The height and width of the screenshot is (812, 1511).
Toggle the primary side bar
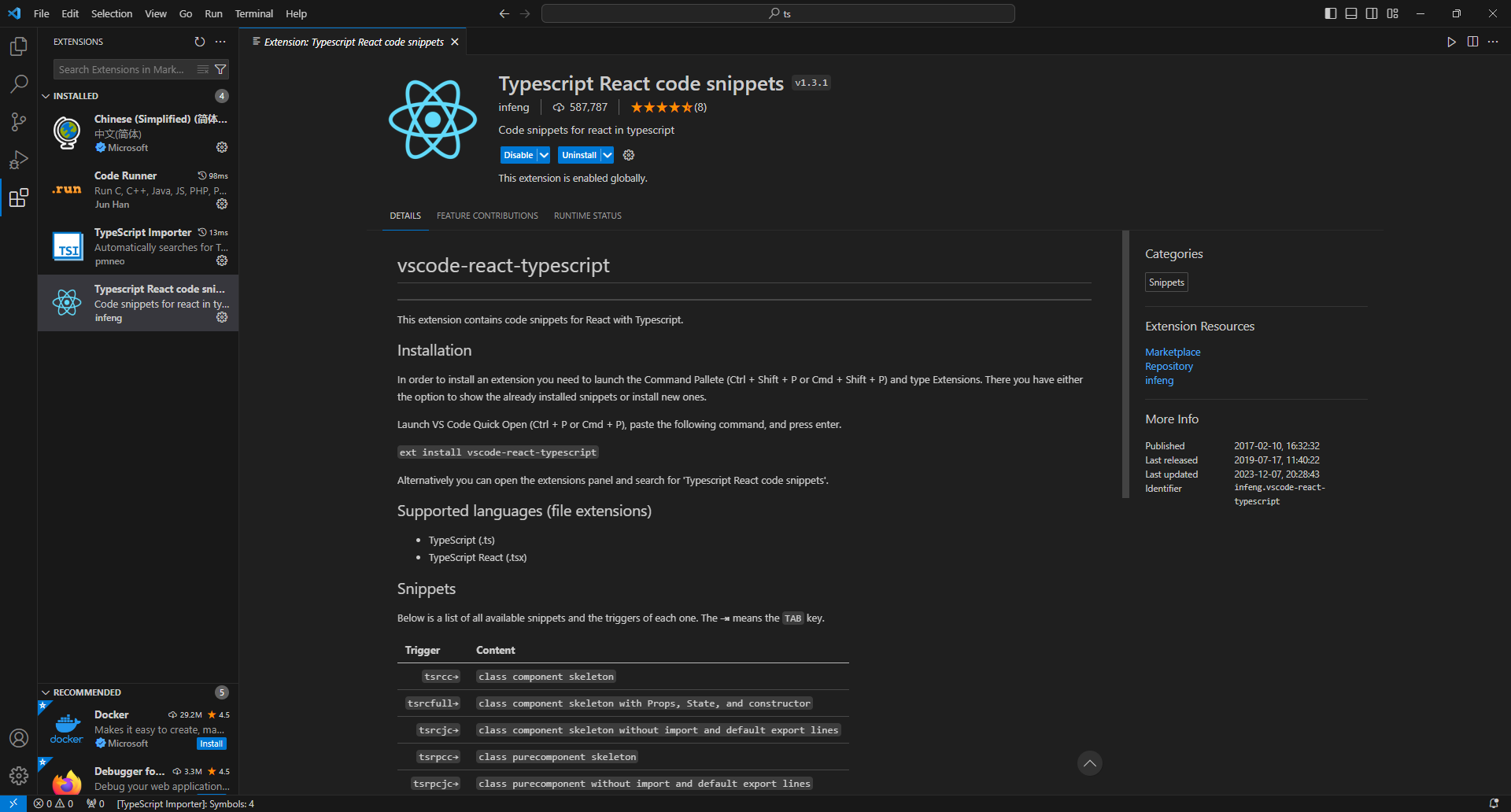[x=1330, y=13]
